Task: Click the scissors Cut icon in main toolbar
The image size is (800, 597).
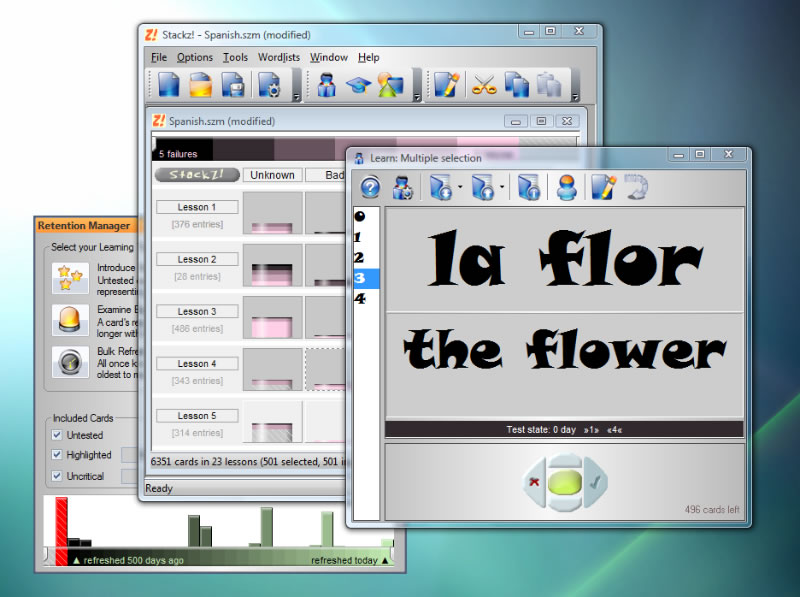Action: 484,86
